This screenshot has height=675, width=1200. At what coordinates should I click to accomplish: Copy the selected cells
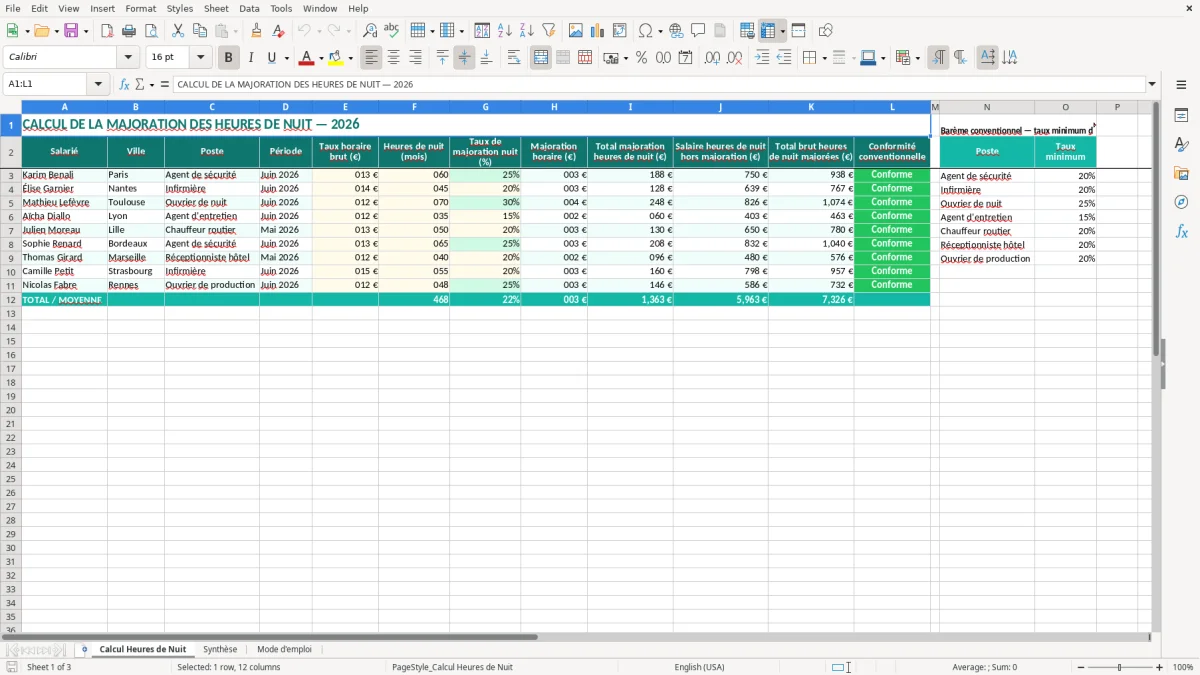tap(200, 31)
